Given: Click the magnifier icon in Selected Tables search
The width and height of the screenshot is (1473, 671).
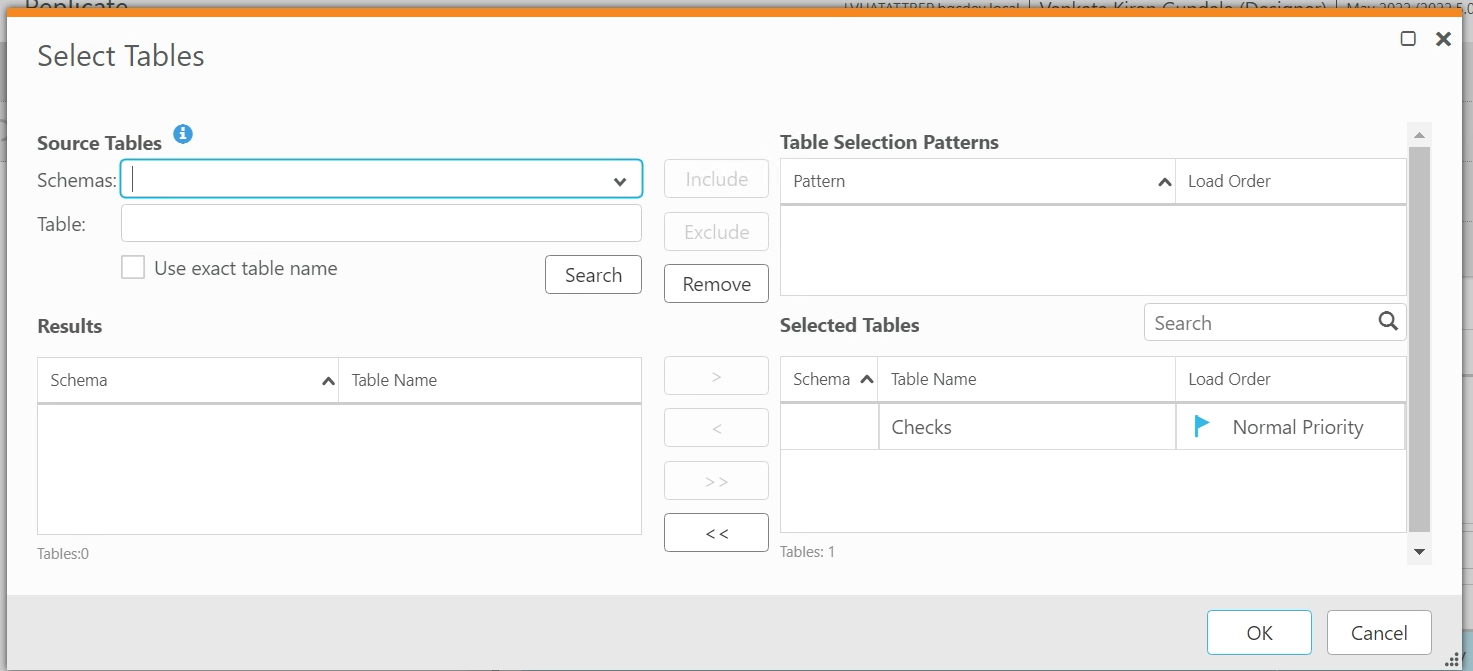Looking at the screenshot, I should click(x=1388, y=322).
